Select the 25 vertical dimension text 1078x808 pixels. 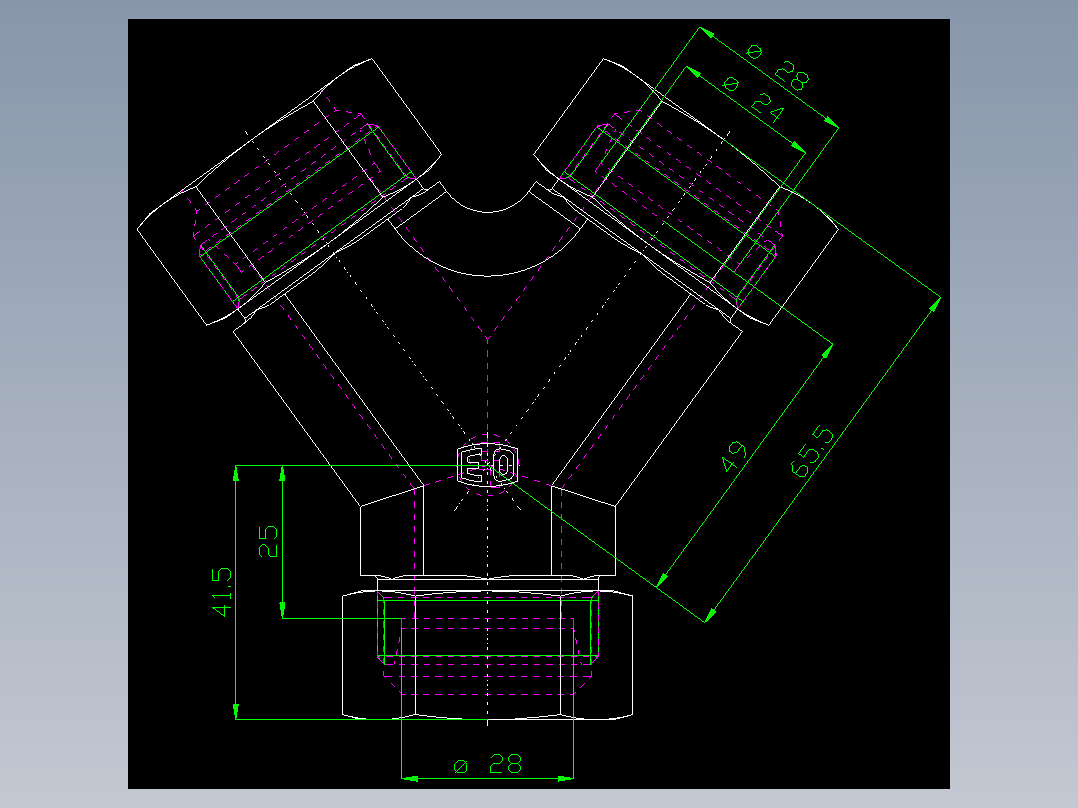pos(268,541)
